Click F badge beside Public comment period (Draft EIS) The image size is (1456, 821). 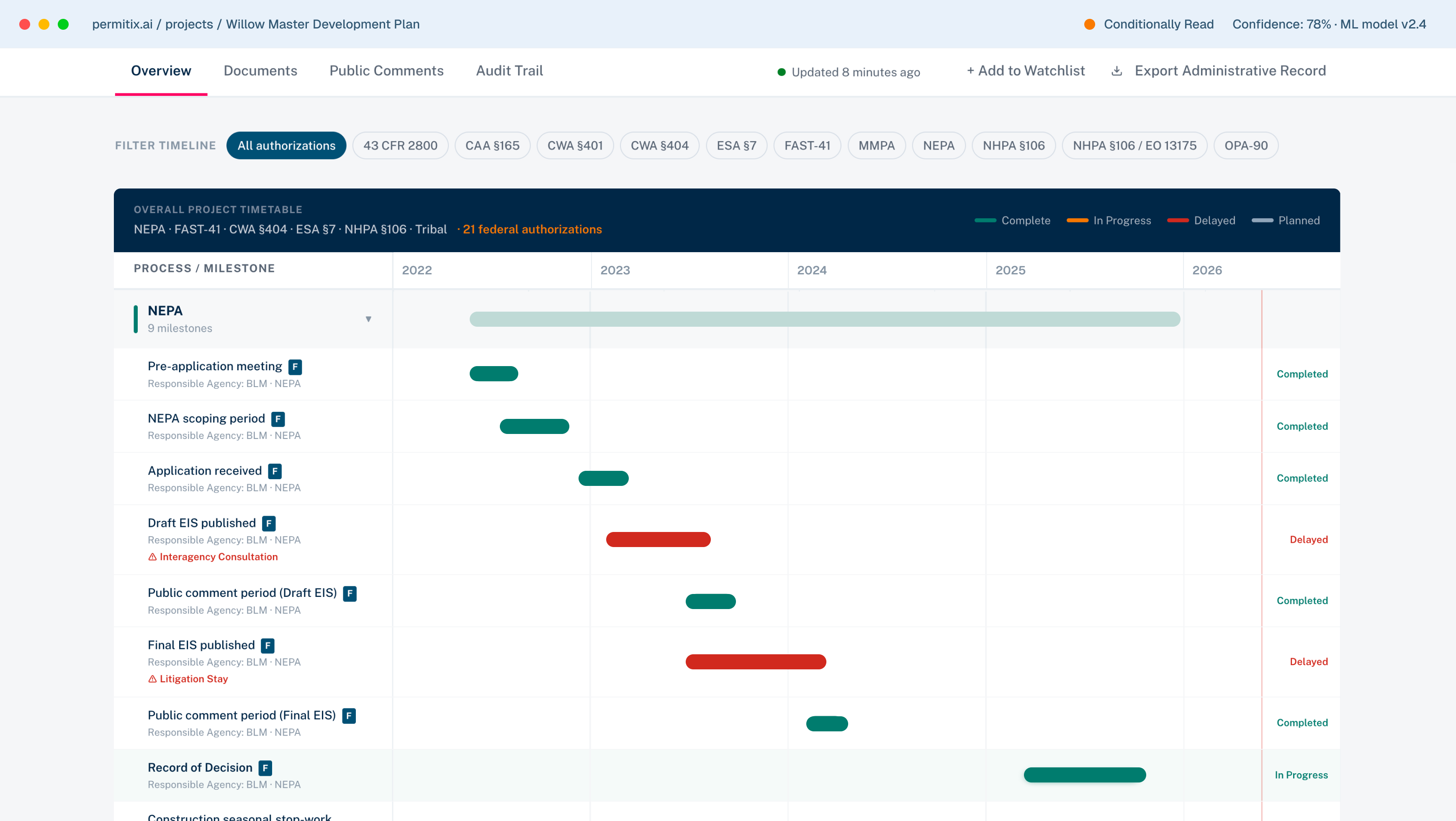(350, 593)
